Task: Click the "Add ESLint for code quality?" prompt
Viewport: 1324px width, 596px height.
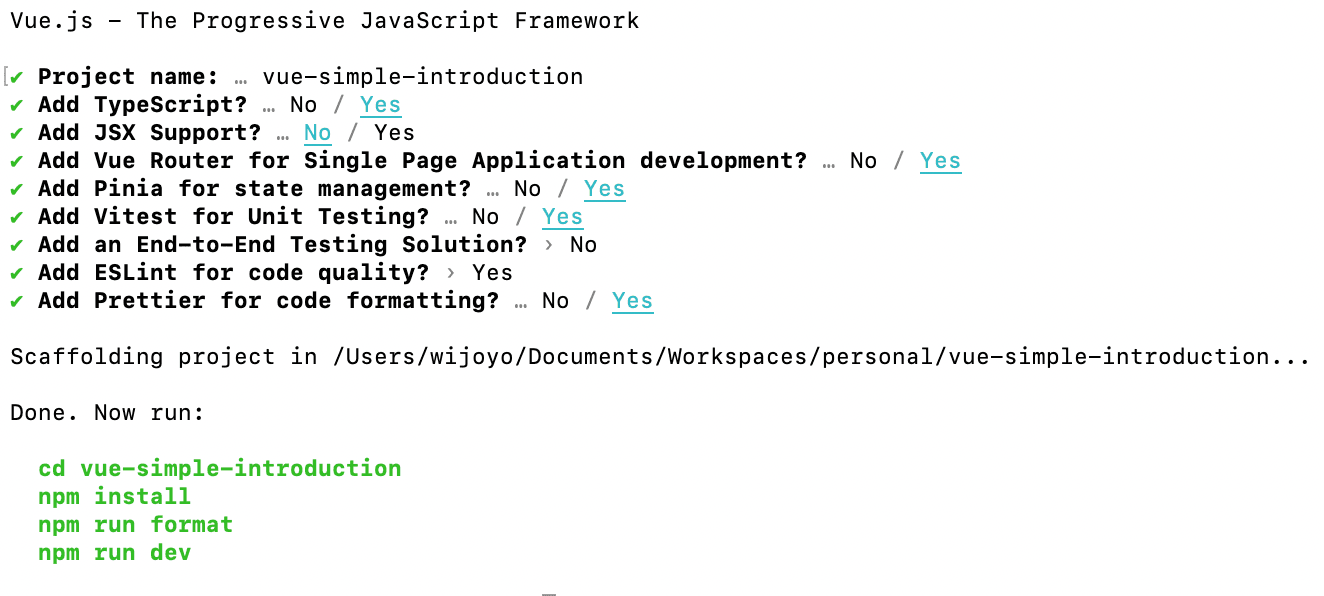Action: (x=233, y=273)
